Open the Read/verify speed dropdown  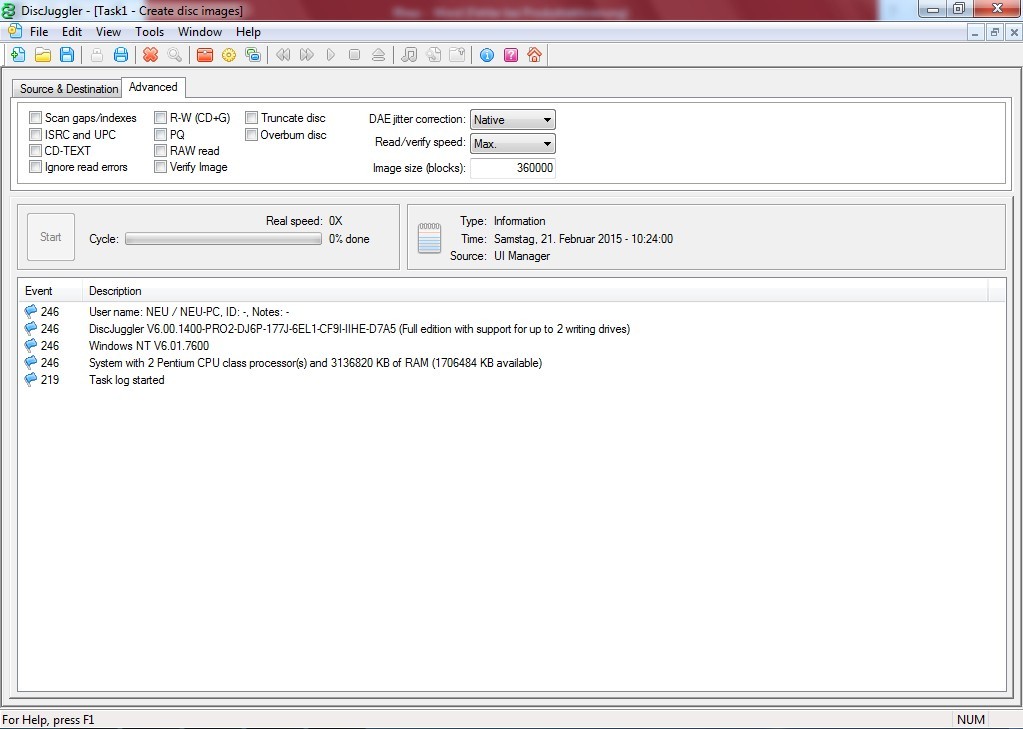pyautogui.click(x=513, y=144)
